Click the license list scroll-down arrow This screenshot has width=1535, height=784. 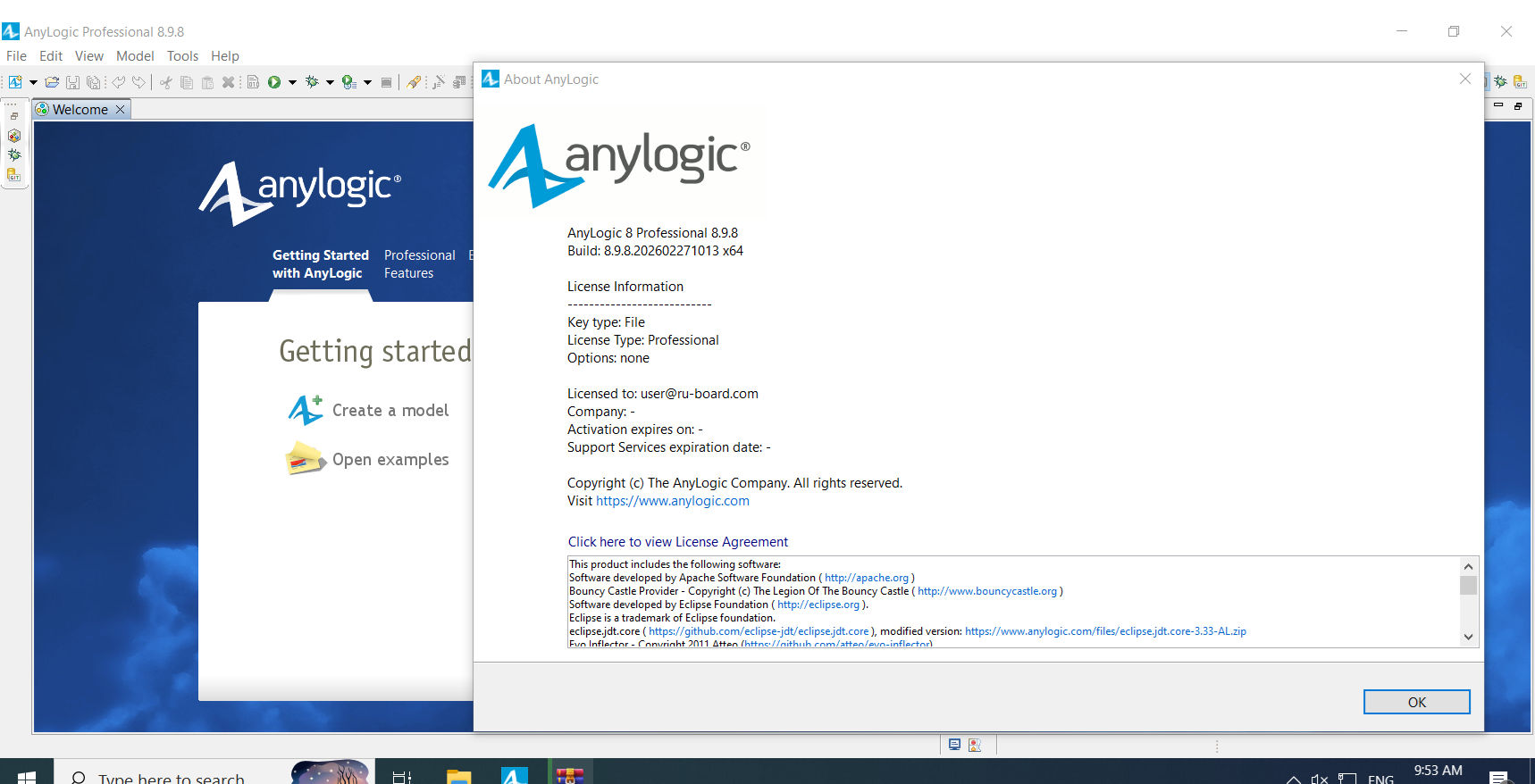tap(1468, 637)
